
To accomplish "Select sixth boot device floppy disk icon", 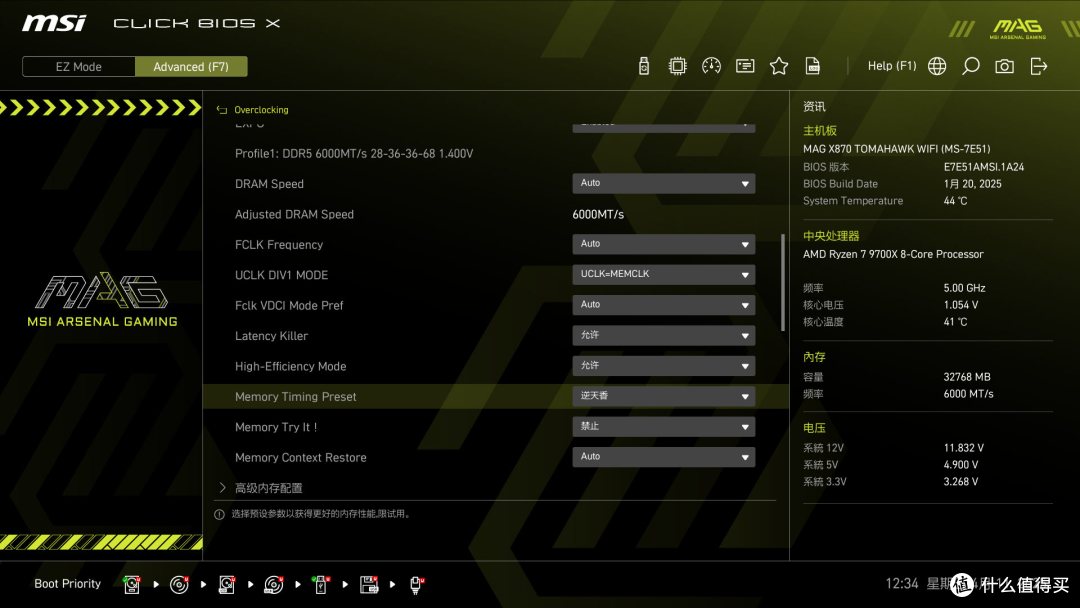I will (368, 585).
